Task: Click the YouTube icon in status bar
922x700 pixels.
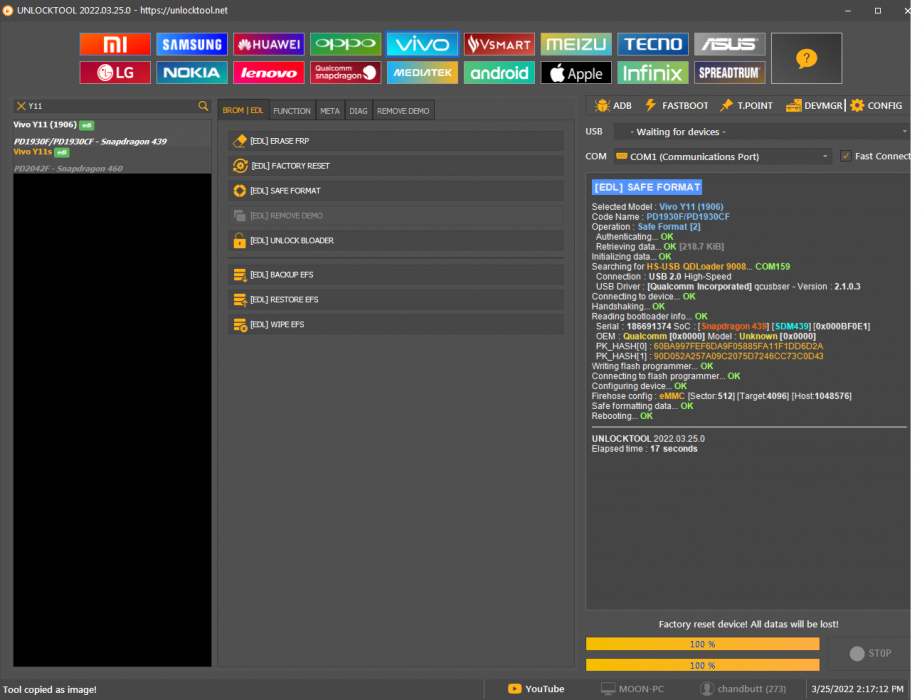Action: click(x=515, y=689)
